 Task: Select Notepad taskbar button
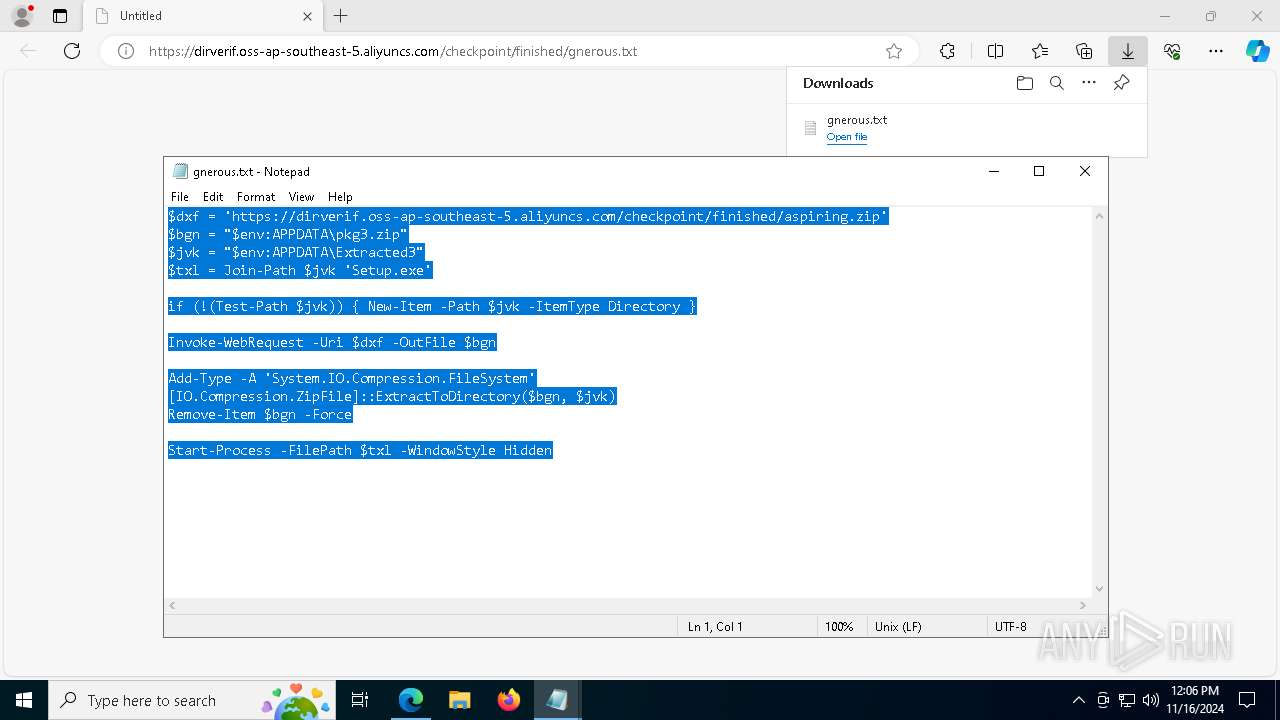pyautogui.click(x=557, y=700)
